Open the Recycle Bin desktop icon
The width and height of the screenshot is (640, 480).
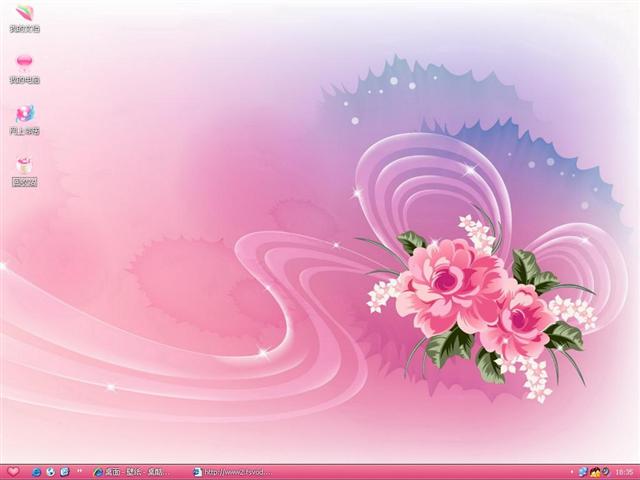click(24, 171)
